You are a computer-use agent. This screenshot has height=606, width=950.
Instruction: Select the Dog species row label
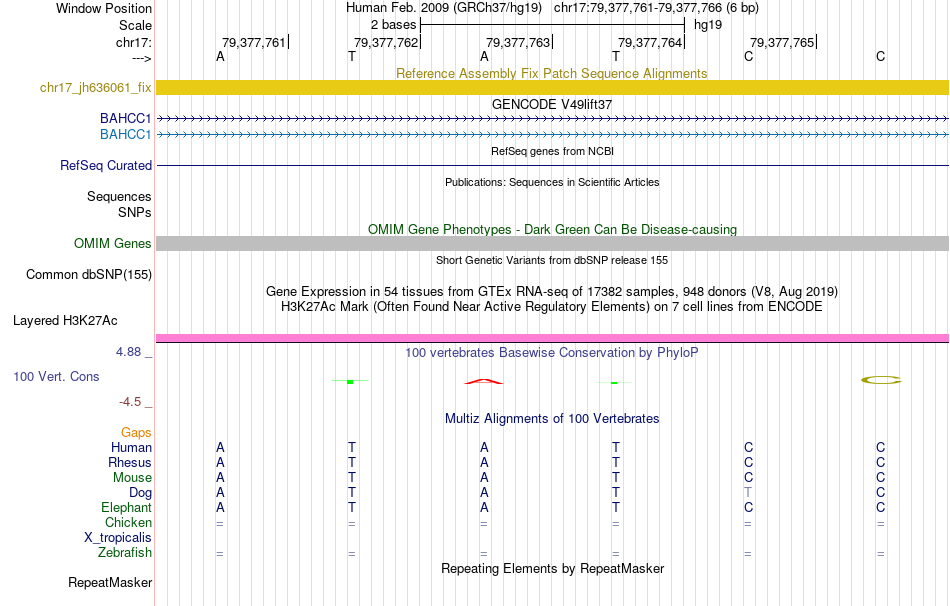(141, 493)
